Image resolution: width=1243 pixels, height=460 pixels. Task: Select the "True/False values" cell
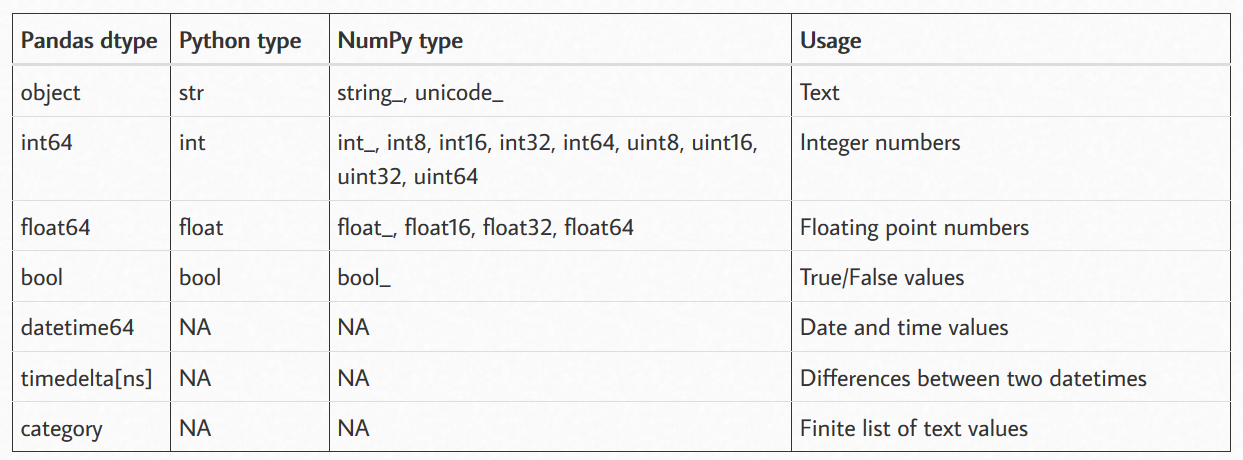[x=882, y=277]
